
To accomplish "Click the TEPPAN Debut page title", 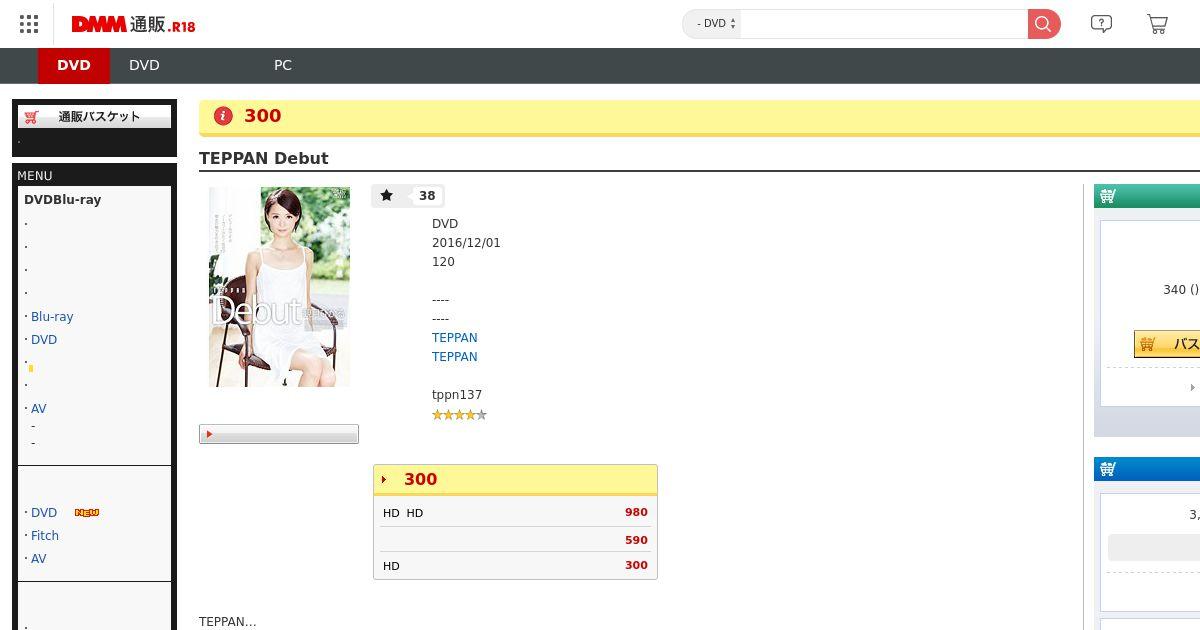I will [x=264, y=158].
